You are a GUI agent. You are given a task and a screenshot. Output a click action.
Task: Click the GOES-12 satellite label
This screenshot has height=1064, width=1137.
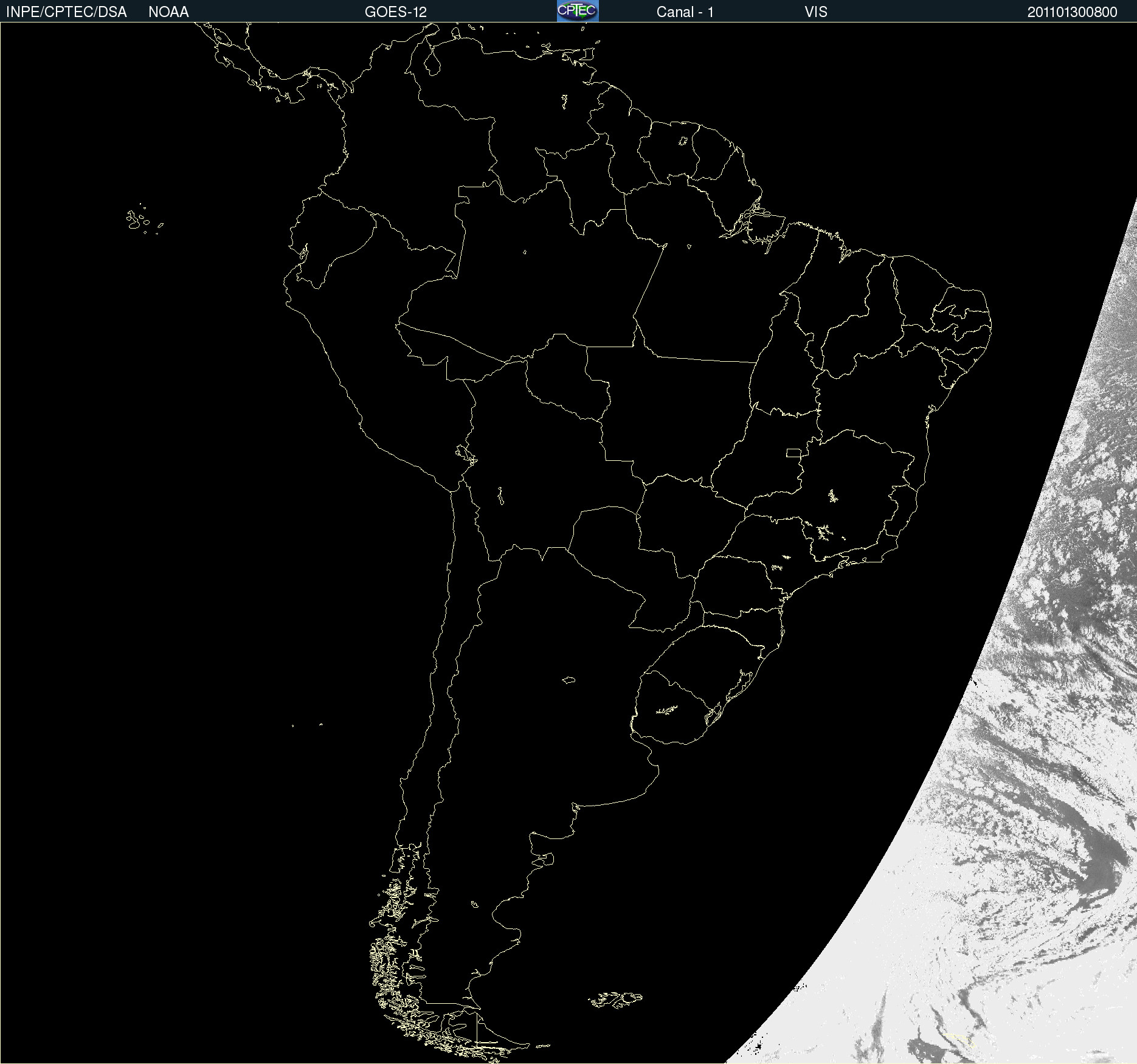396,12
